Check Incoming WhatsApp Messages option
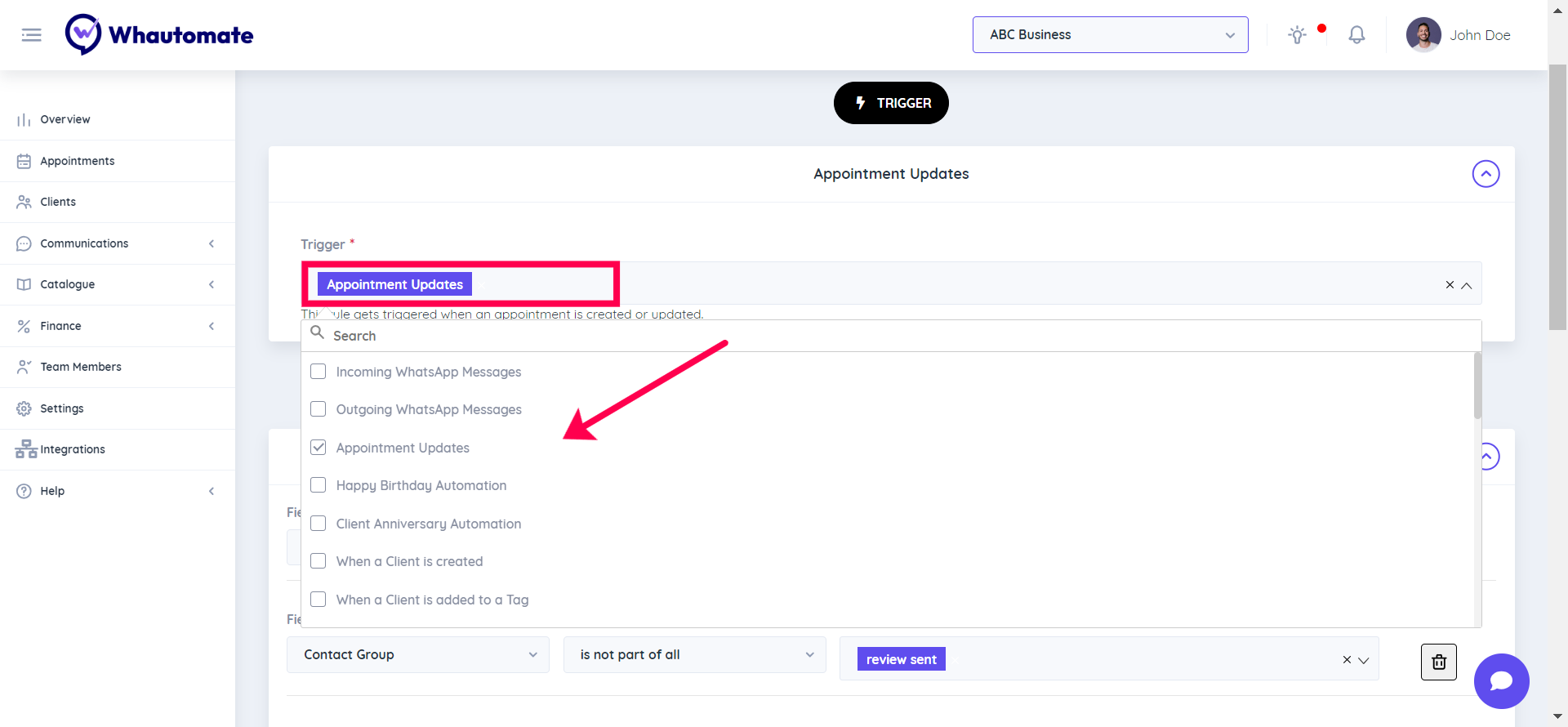This screenshot has height=727, width=1568. 318,372
